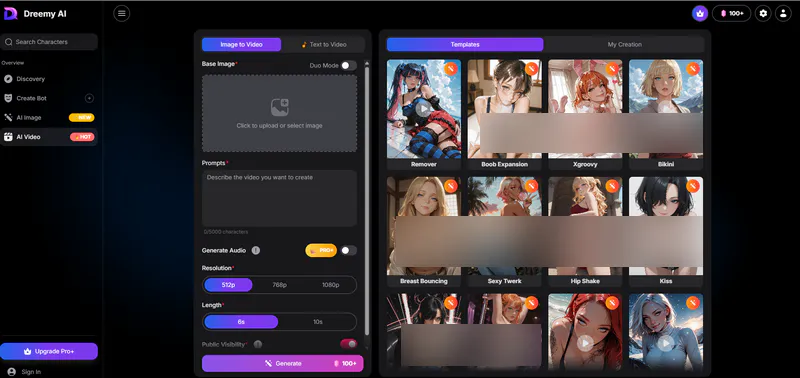The height and width of the screenshot is (378, 800).
Task: Click the plus icon beside Create Bot
Action: tap(89, 98)
